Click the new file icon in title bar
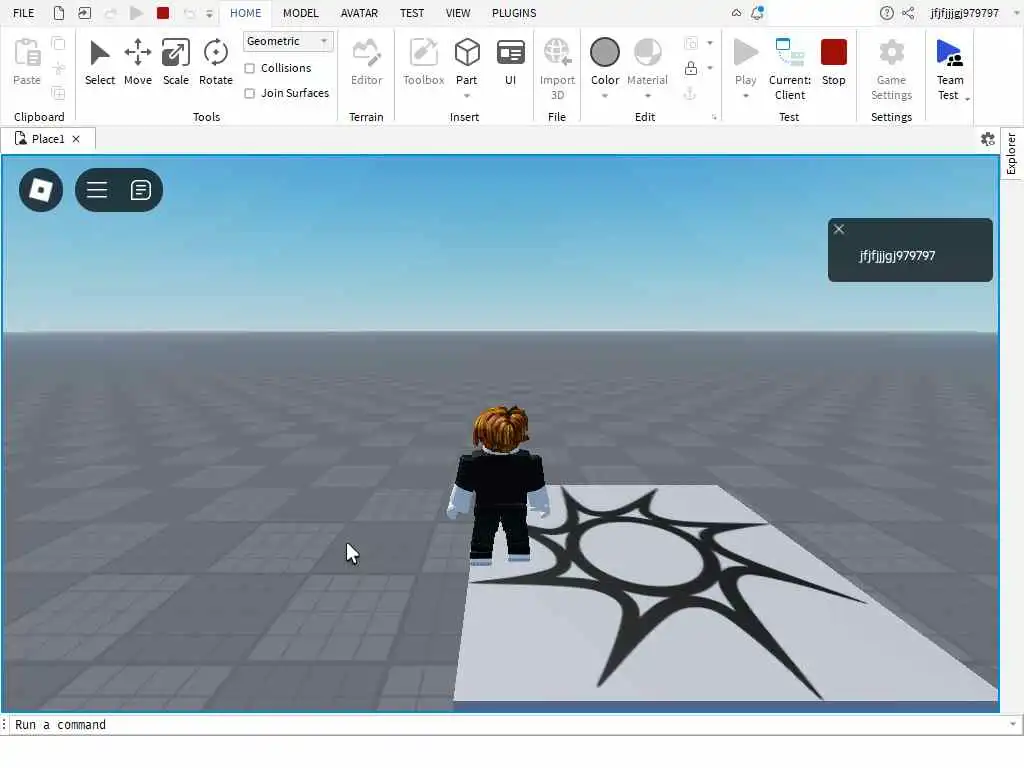Image resolution: width=1024 pixels, height=768 pixels. click(59, 13)
